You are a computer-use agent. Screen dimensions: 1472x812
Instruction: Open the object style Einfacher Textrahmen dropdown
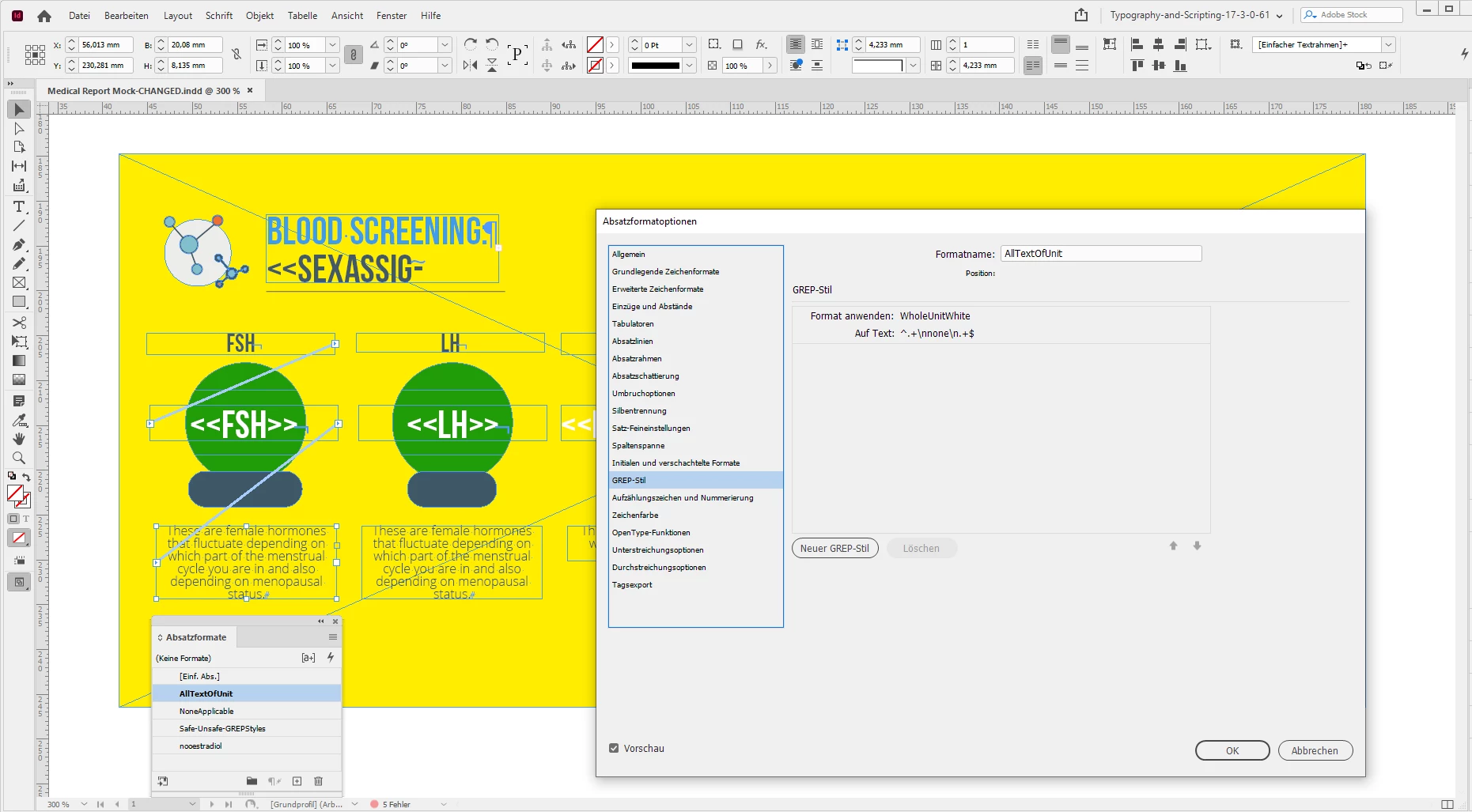point(1388,45)
